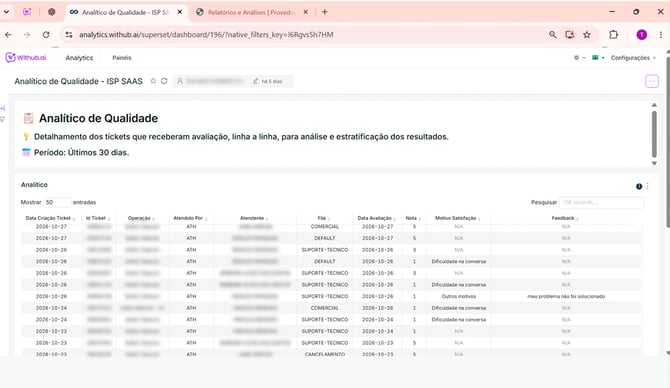Favorite the dashboard with the star icon
Viewport: 670px width, 388px height.
153,81
